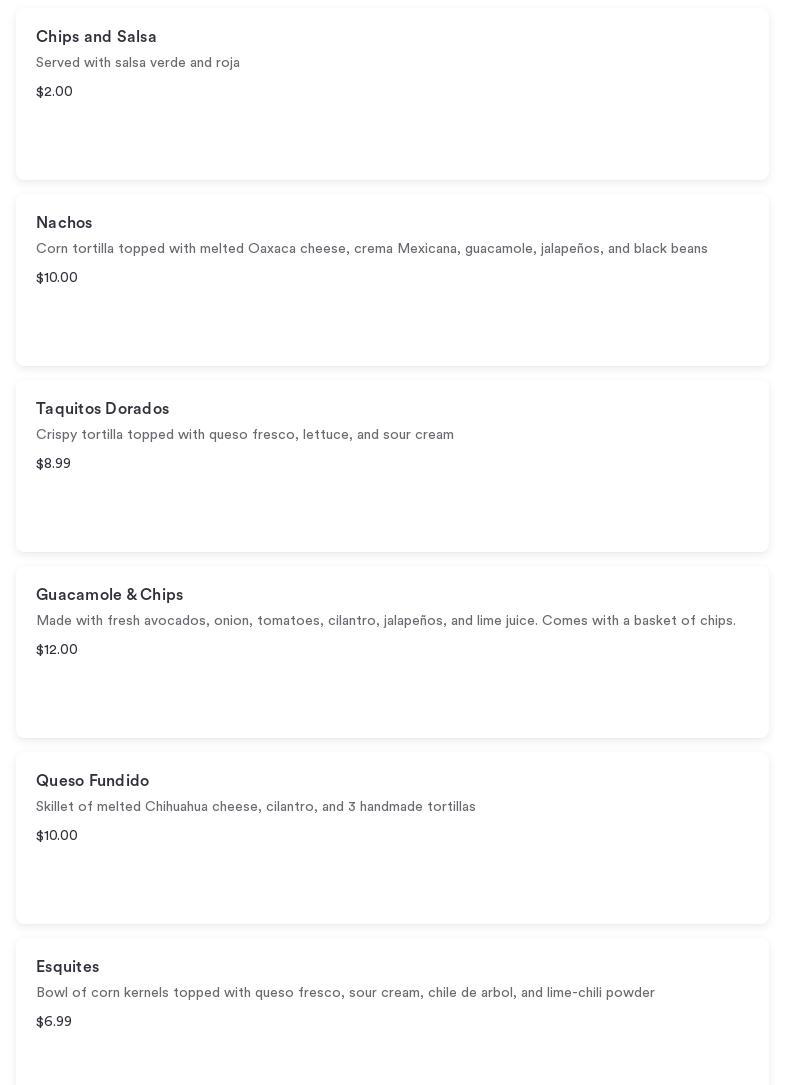785x1085 pixels.
Task: Click the Queso Fundido $10.00 price
Action: [x=57, y=836]
